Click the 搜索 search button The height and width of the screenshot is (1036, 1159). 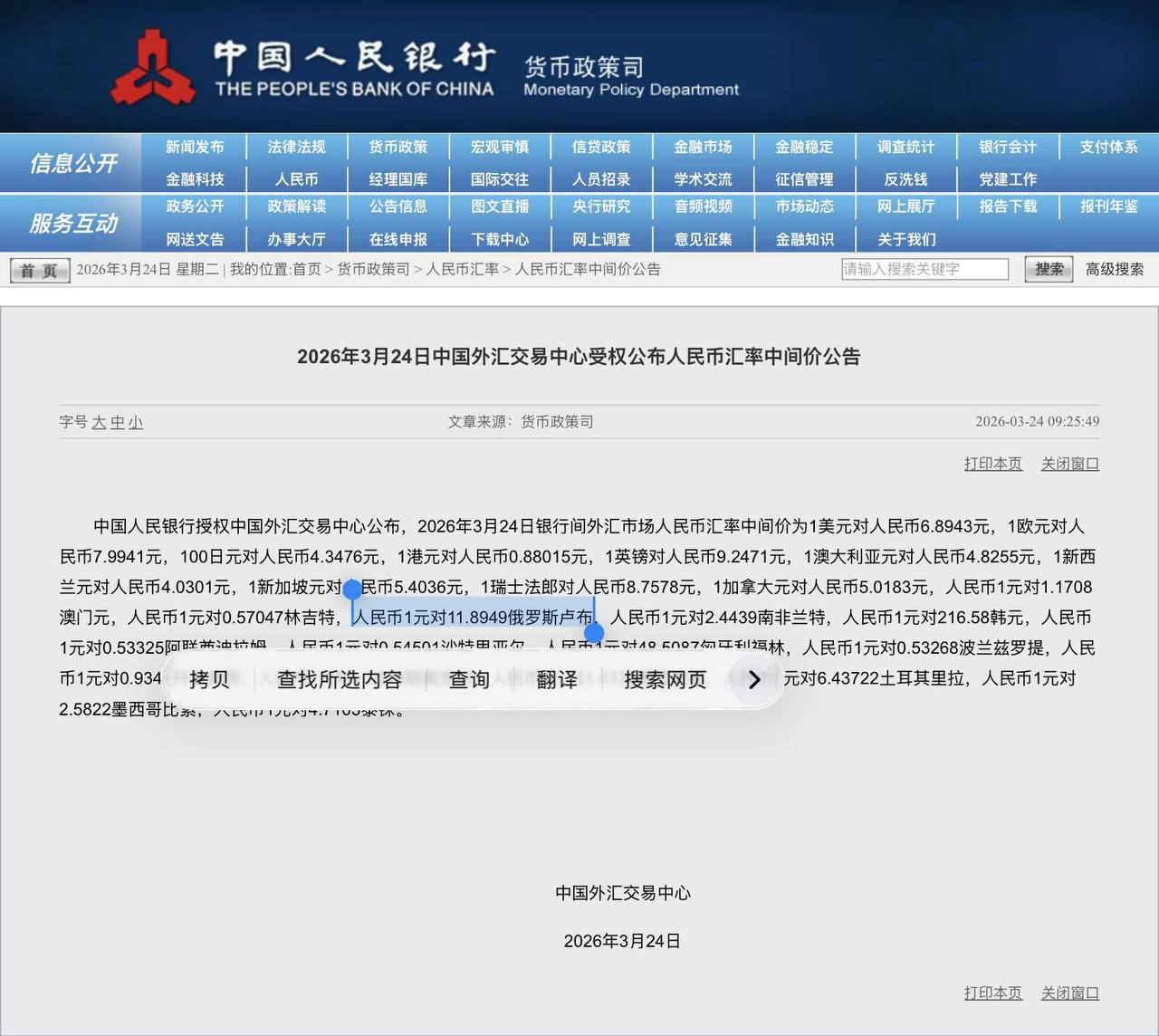(1049, 269)
